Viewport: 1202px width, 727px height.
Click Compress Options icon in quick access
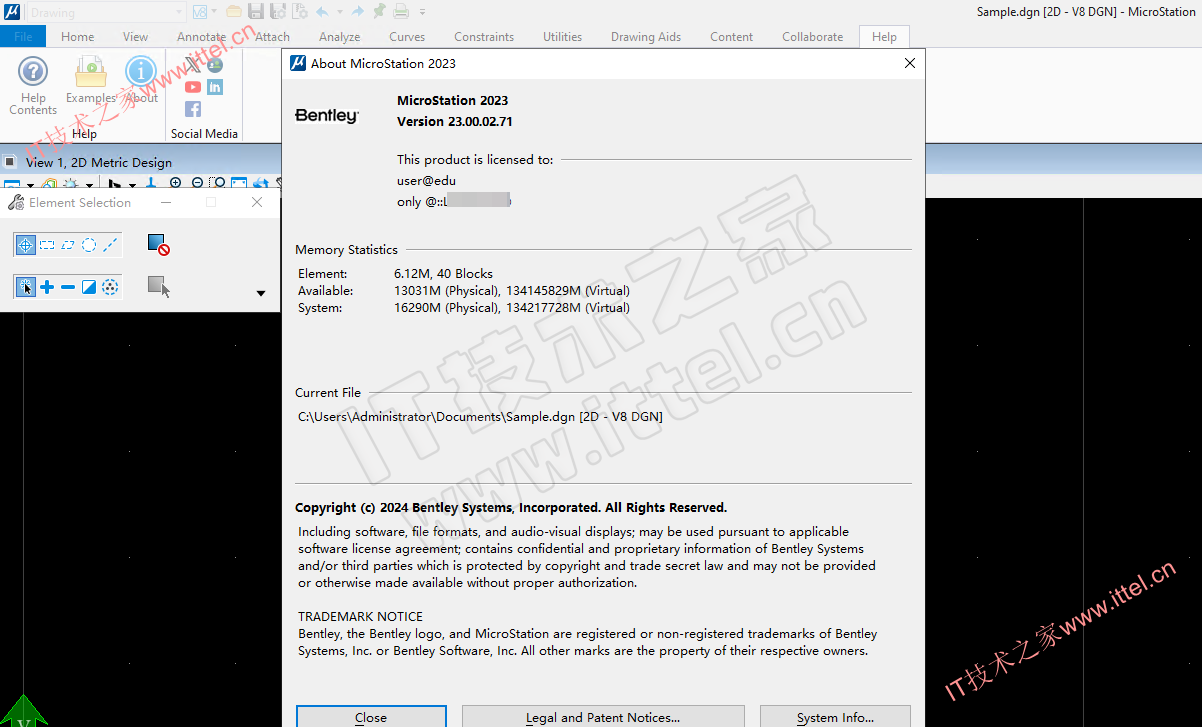[x=299, y=12]
